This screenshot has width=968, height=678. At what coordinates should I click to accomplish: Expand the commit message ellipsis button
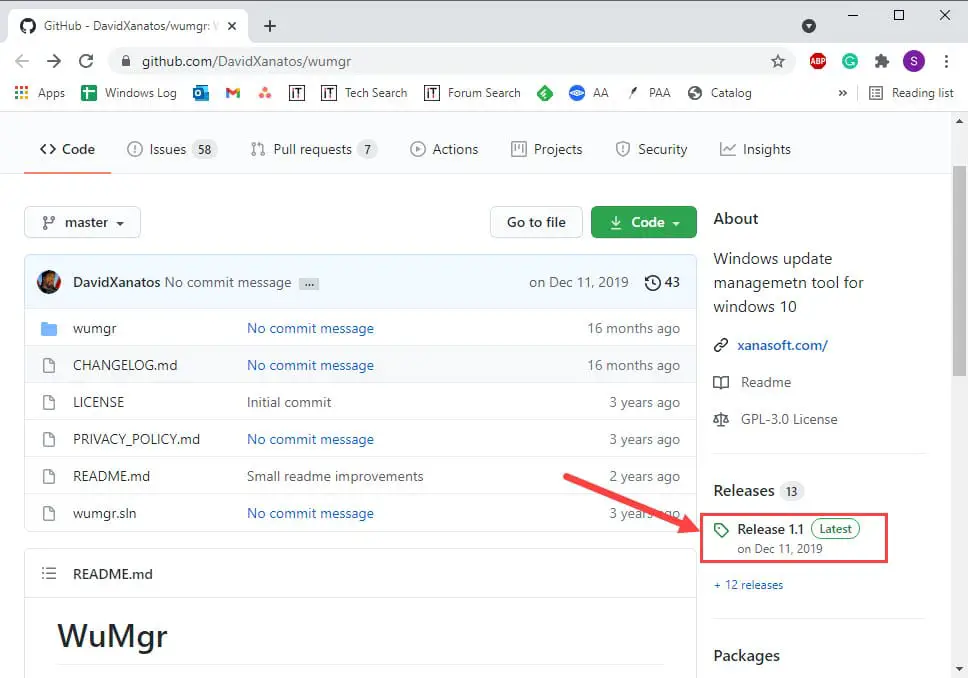pyautogui.click(x=309, y=284)
